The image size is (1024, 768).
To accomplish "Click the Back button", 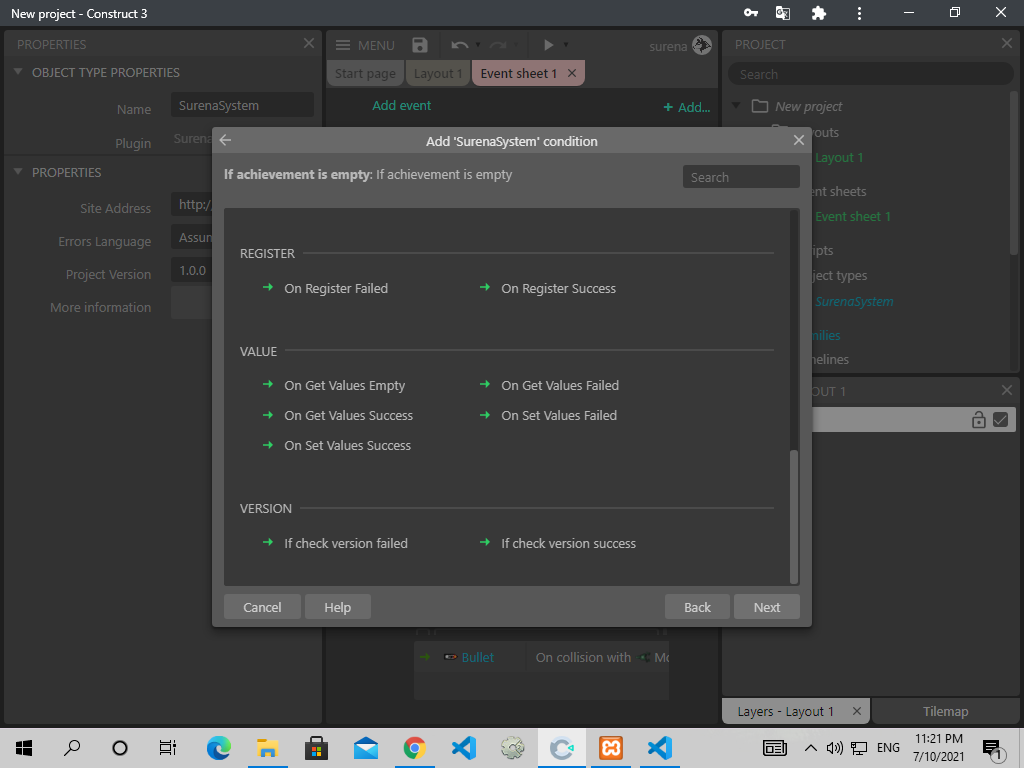I will 697,607.
